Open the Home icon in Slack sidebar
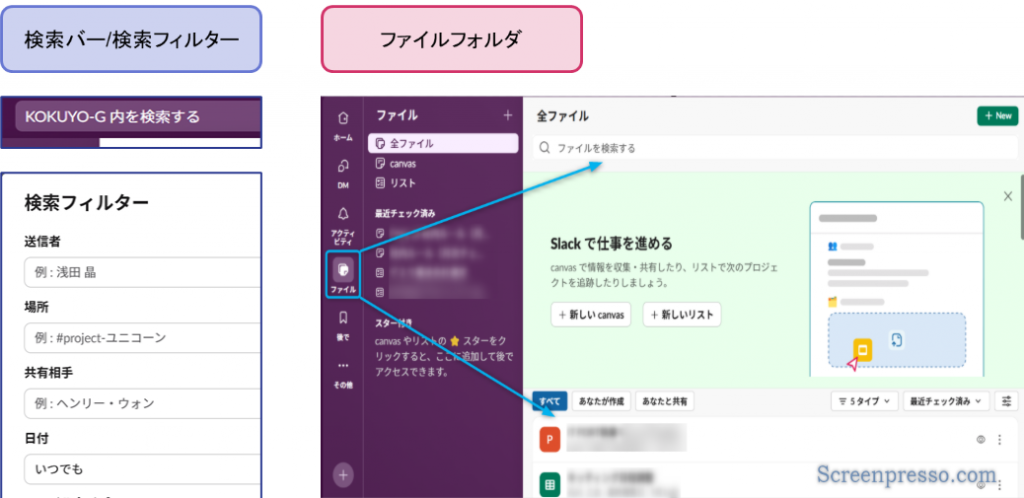This screenshot has width=1024, height=498. tap(343, 119)
